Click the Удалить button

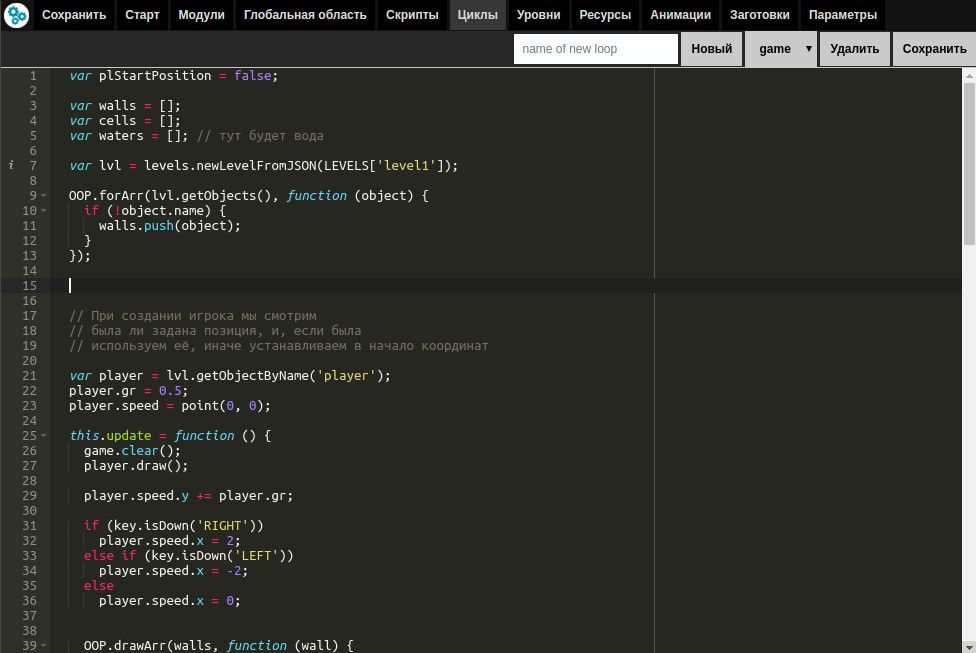(855, 49)
